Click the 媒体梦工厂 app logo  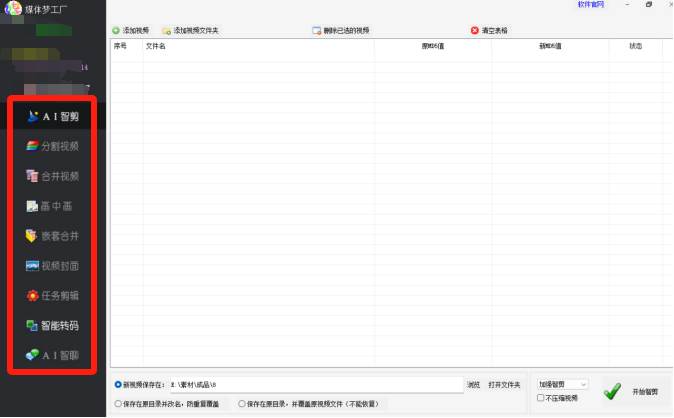coord(13,8)
